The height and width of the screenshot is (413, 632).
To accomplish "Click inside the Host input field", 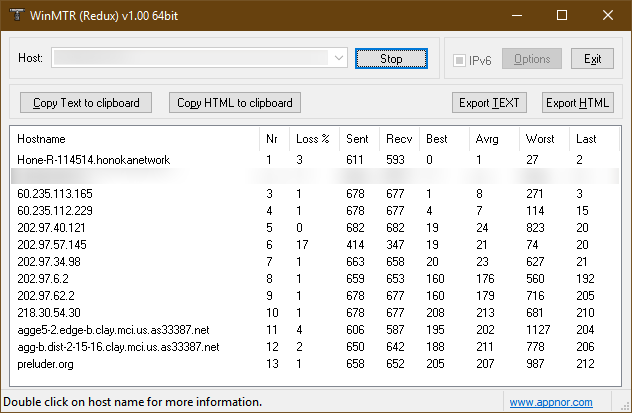I will click(x=190, y=59).
